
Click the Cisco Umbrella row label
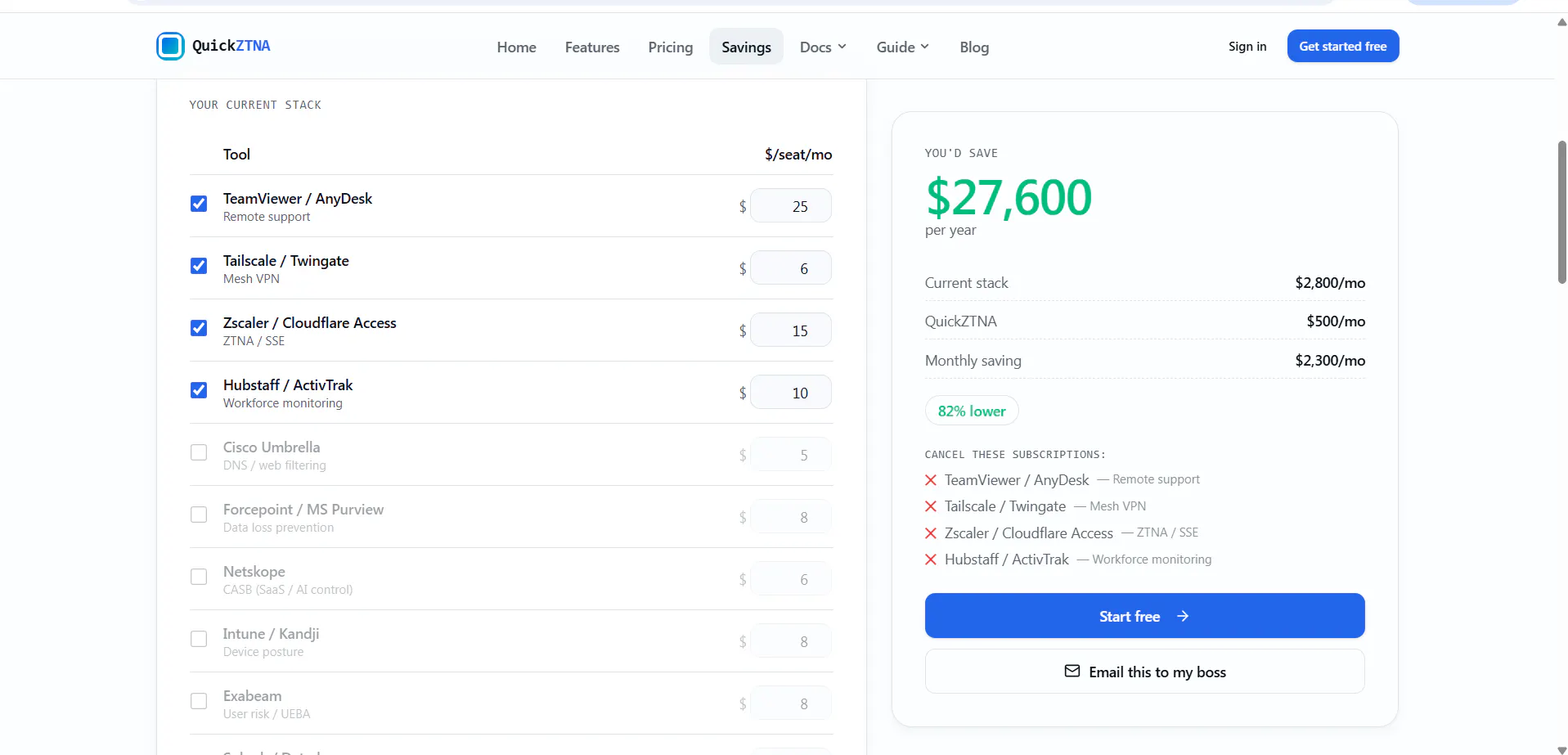(x=272, y=447)
